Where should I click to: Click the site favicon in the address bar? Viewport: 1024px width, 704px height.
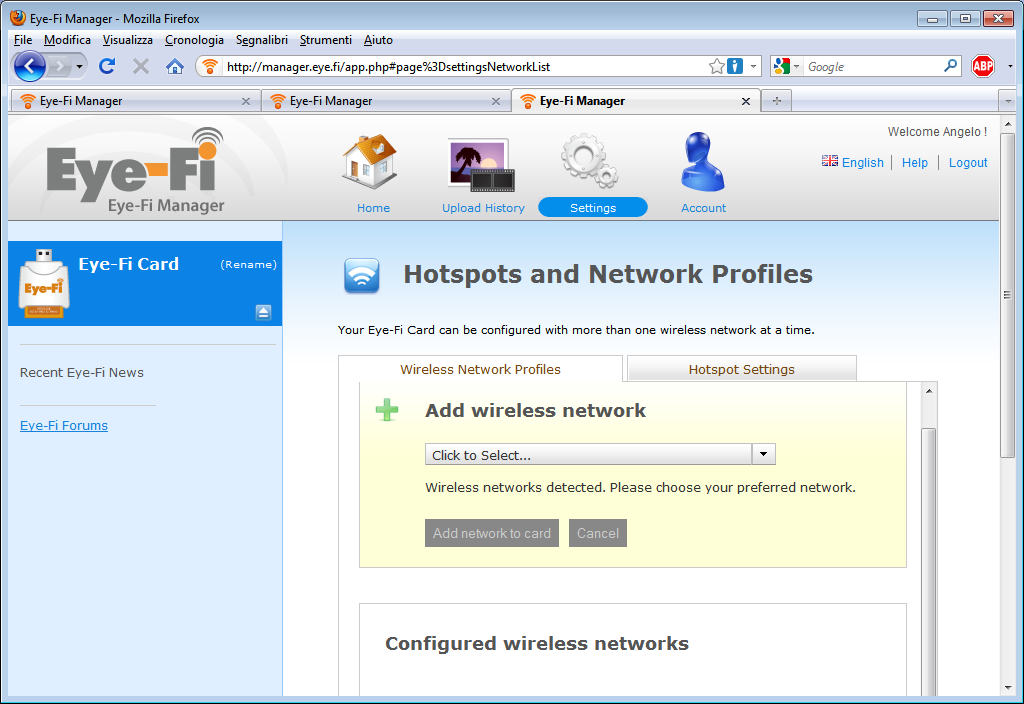point(209,66)
